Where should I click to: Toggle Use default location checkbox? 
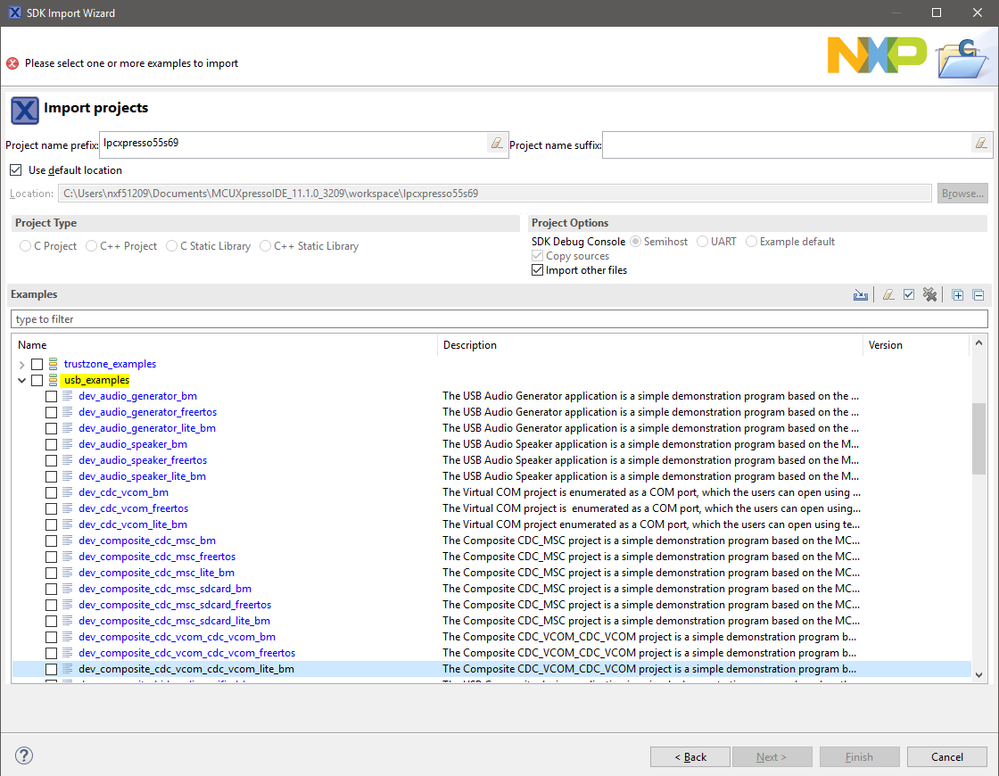tap(16, 170)
